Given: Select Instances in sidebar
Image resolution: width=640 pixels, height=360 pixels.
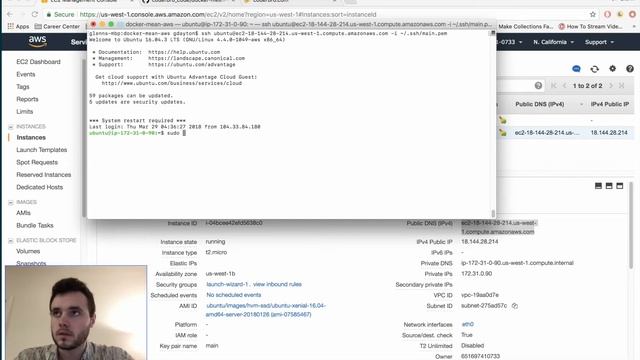Looking at the screenshot, I should [x=31, y=138].
